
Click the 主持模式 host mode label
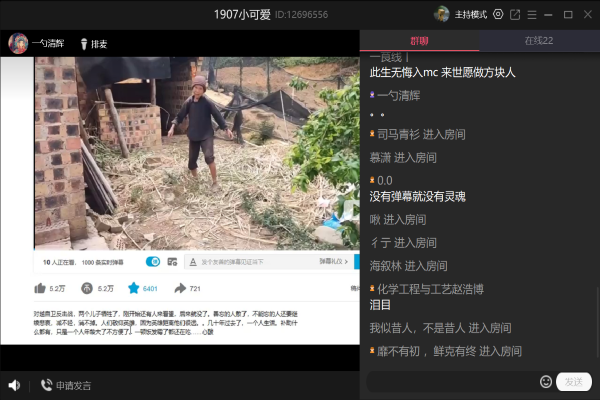pyautogui.click(x=470, y=14)
